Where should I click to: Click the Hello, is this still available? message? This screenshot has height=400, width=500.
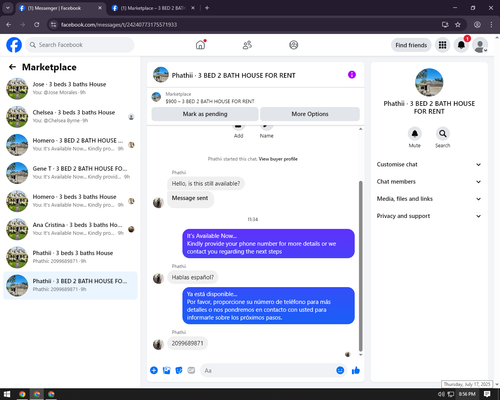point(206,184)
